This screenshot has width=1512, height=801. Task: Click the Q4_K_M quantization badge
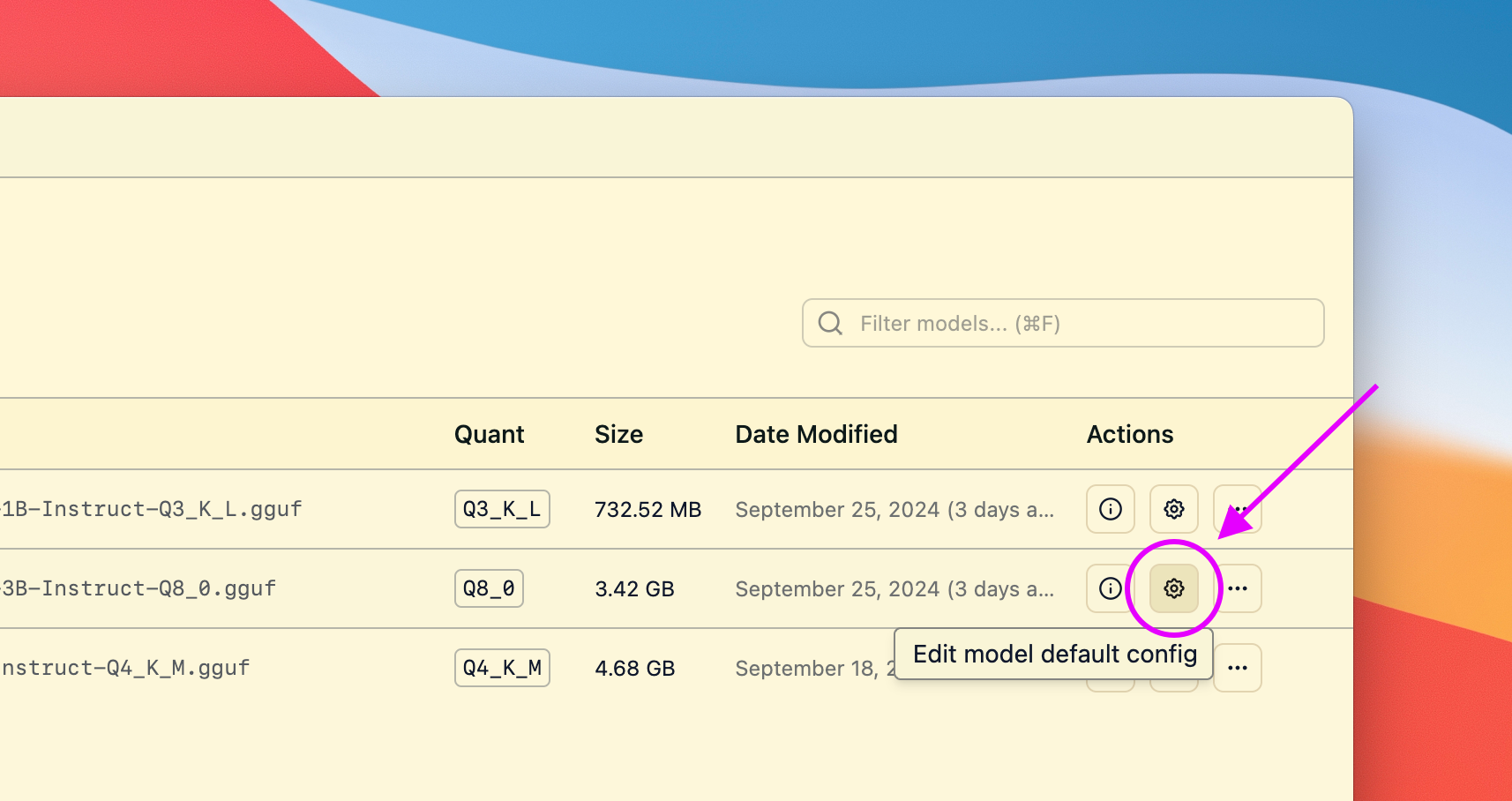click(502, 668)
